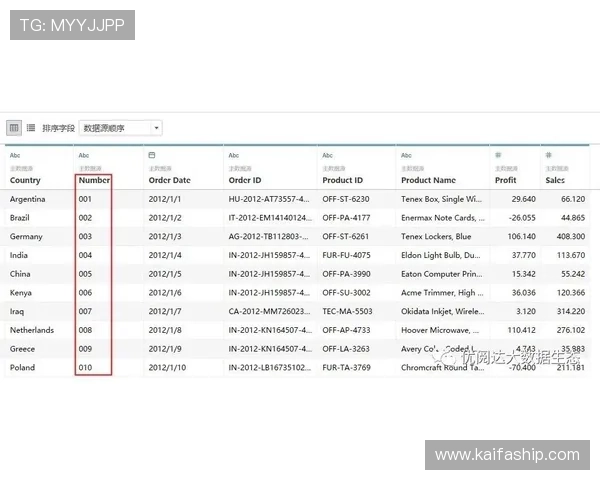
Task: Click the Greece cell
Action: [x=23, y=349]
